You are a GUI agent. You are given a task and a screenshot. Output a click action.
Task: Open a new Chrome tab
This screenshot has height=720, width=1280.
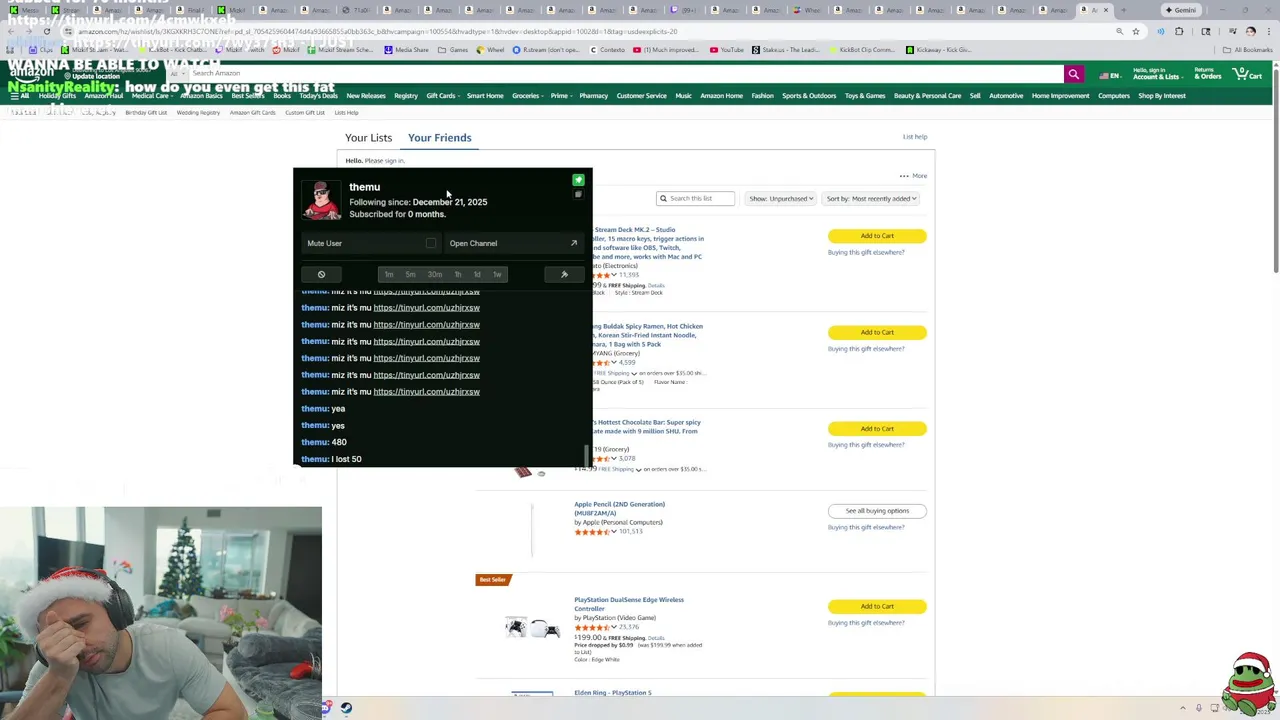[x=1123, y=10]
